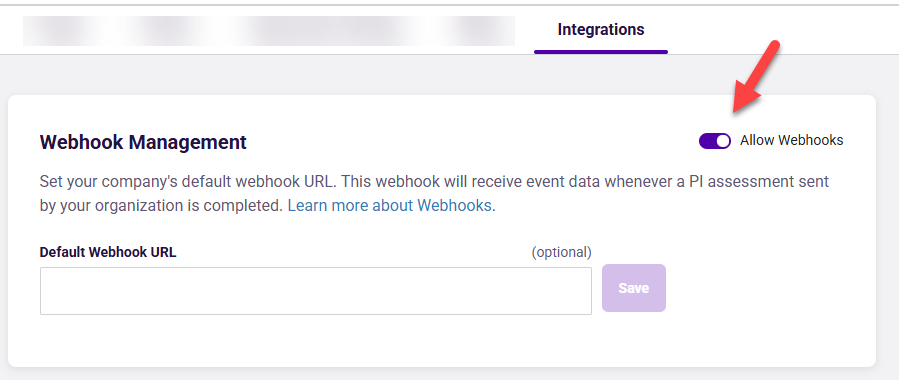Open the Learn more about Webhooks link

389,206
